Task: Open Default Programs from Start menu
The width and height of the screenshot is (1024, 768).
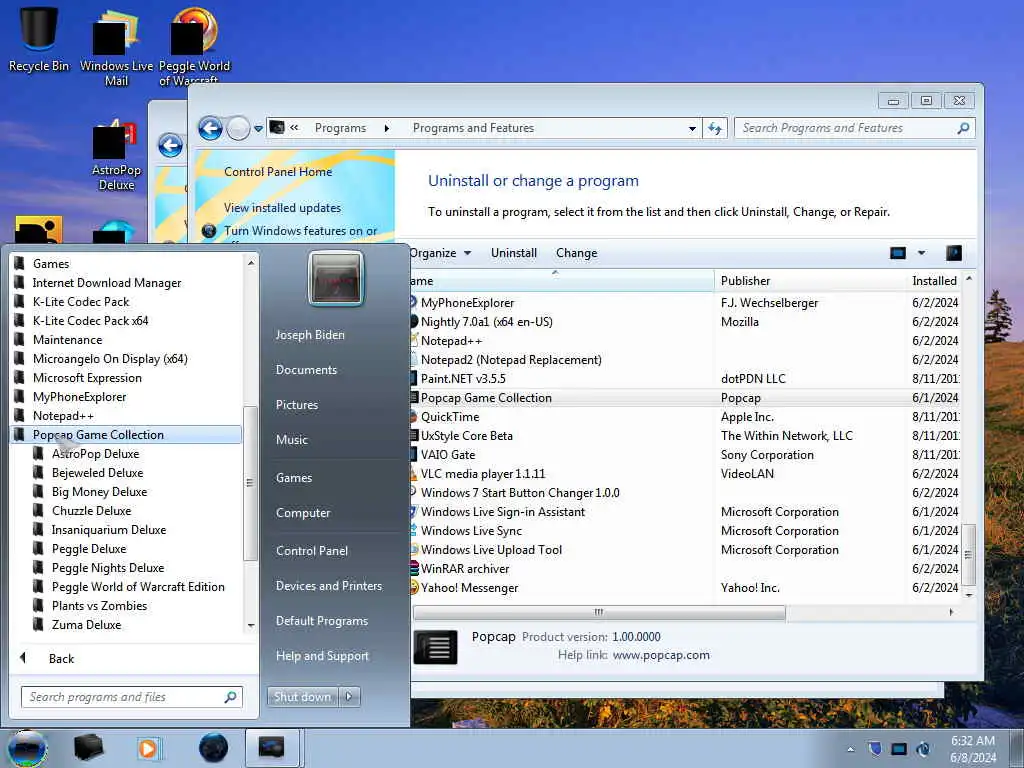Action: (x=322, y=620)
